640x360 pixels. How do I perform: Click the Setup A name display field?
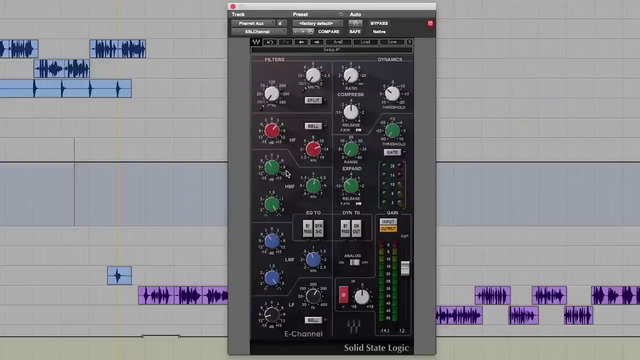pyautogui.click(x=331, y=50)
